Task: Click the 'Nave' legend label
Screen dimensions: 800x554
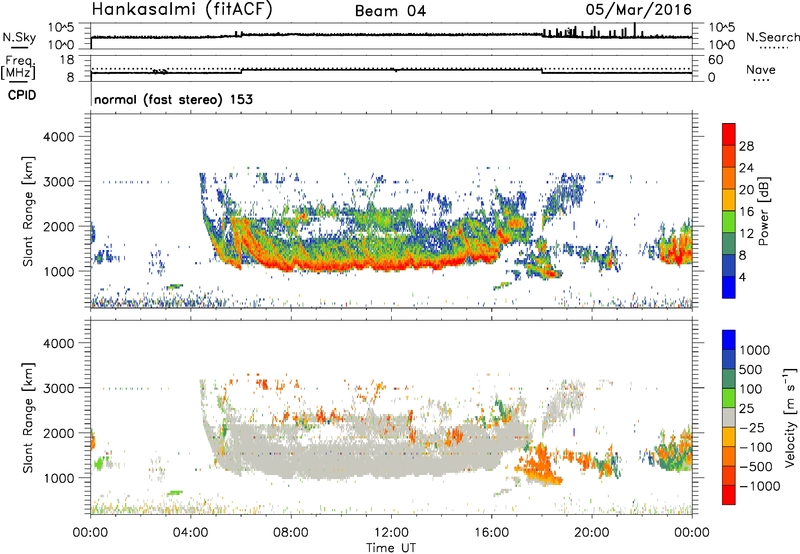Action: click(761, 70)
